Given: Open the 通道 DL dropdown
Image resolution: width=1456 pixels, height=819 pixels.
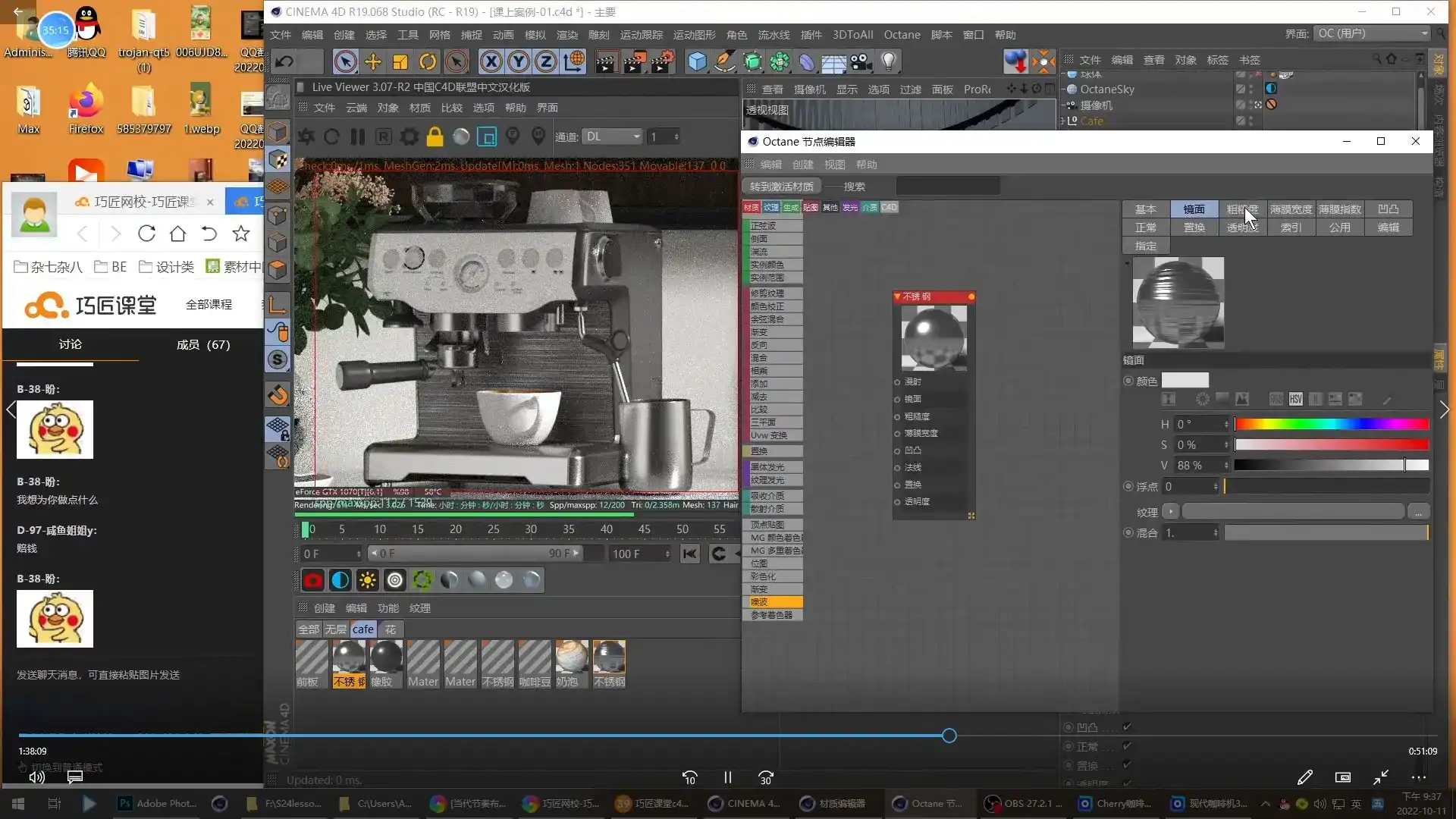Looking at the screenshot, I should tap(613, 137).
